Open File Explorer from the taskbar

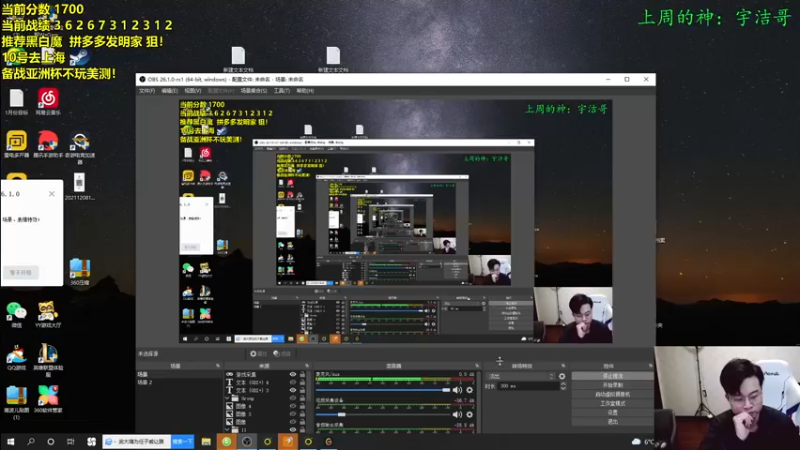pyautogui.click(x=206, y=441)
